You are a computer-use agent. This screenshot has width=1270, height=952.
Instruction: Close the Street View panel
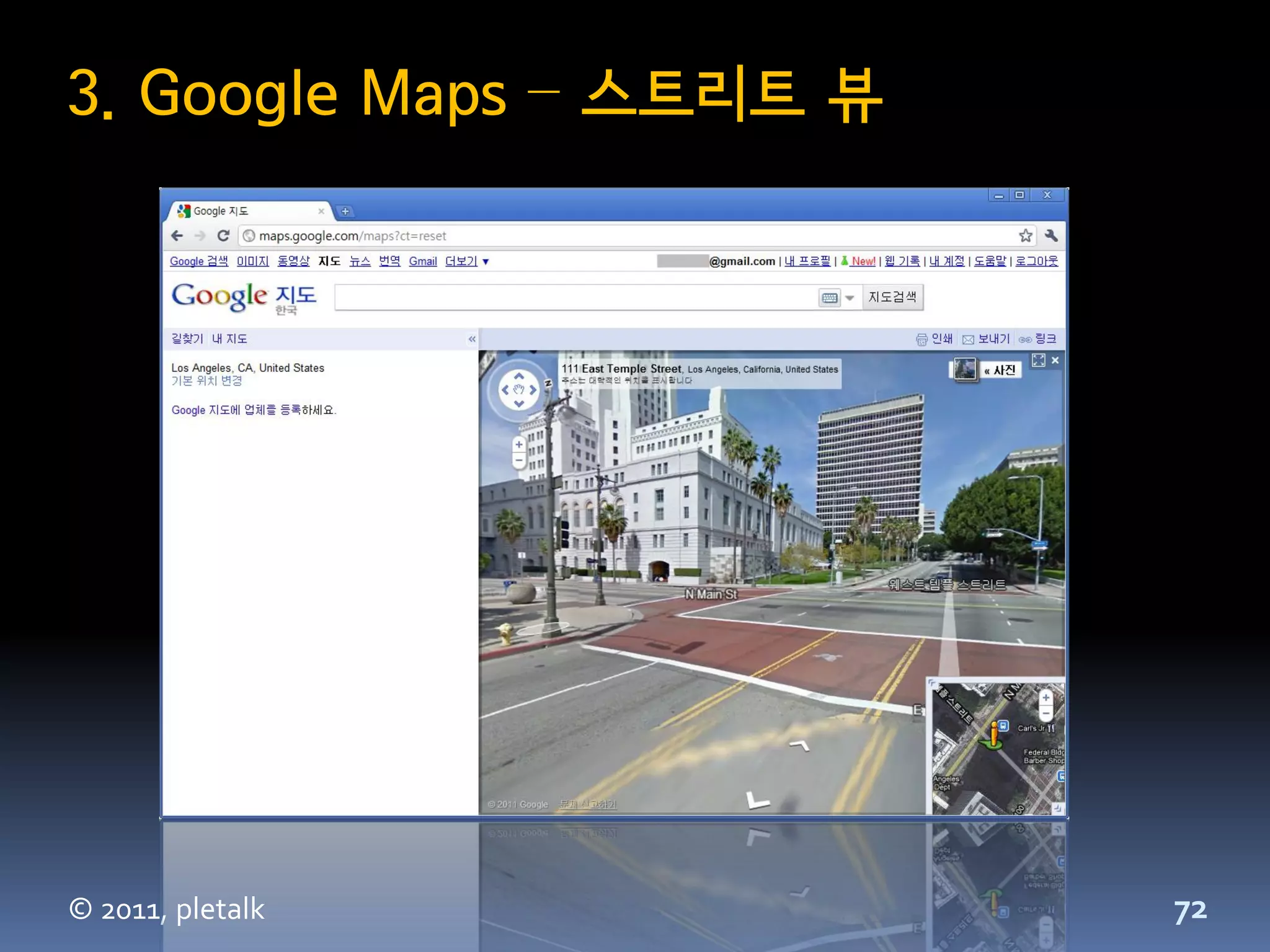click(x=1055, y=360)
